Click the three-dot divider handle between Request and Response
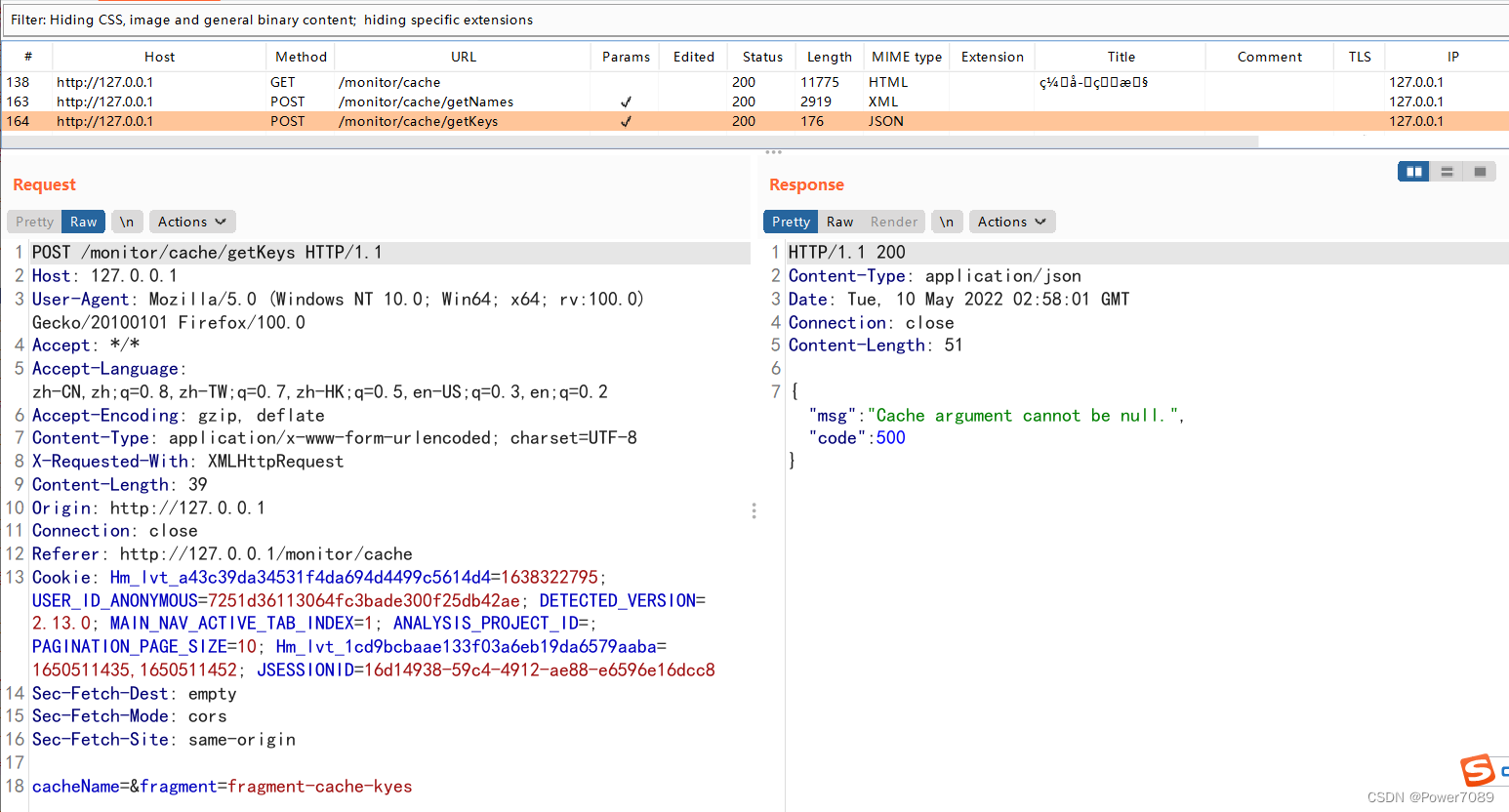1509x812 pixels. tap(754, 510)
